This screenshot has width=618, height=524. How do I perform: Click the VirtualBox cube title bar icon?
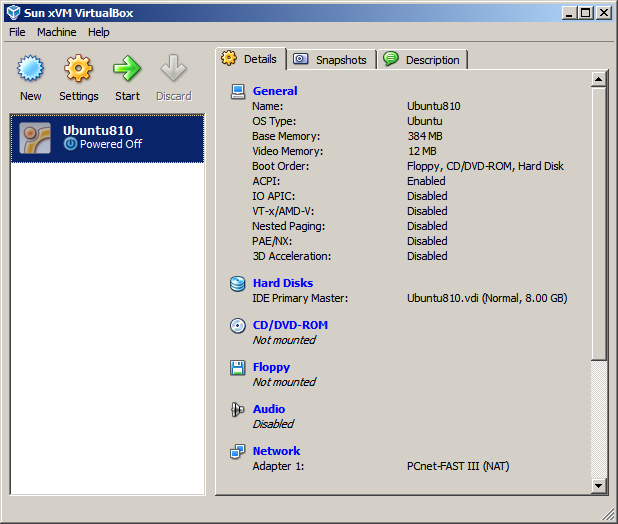(x=13, y=13)
